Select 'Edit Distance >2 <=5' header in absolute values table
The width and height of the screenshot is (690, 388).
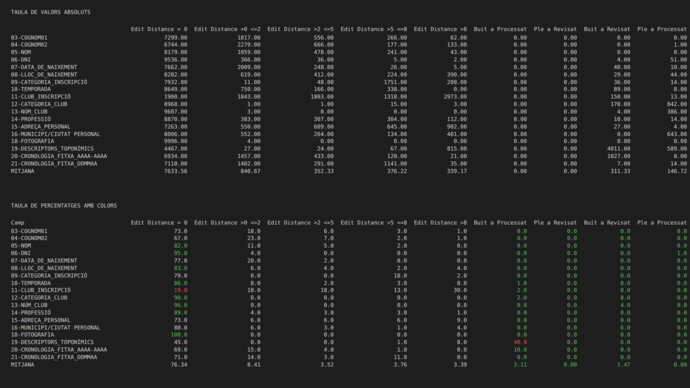(x=301, y=29)
